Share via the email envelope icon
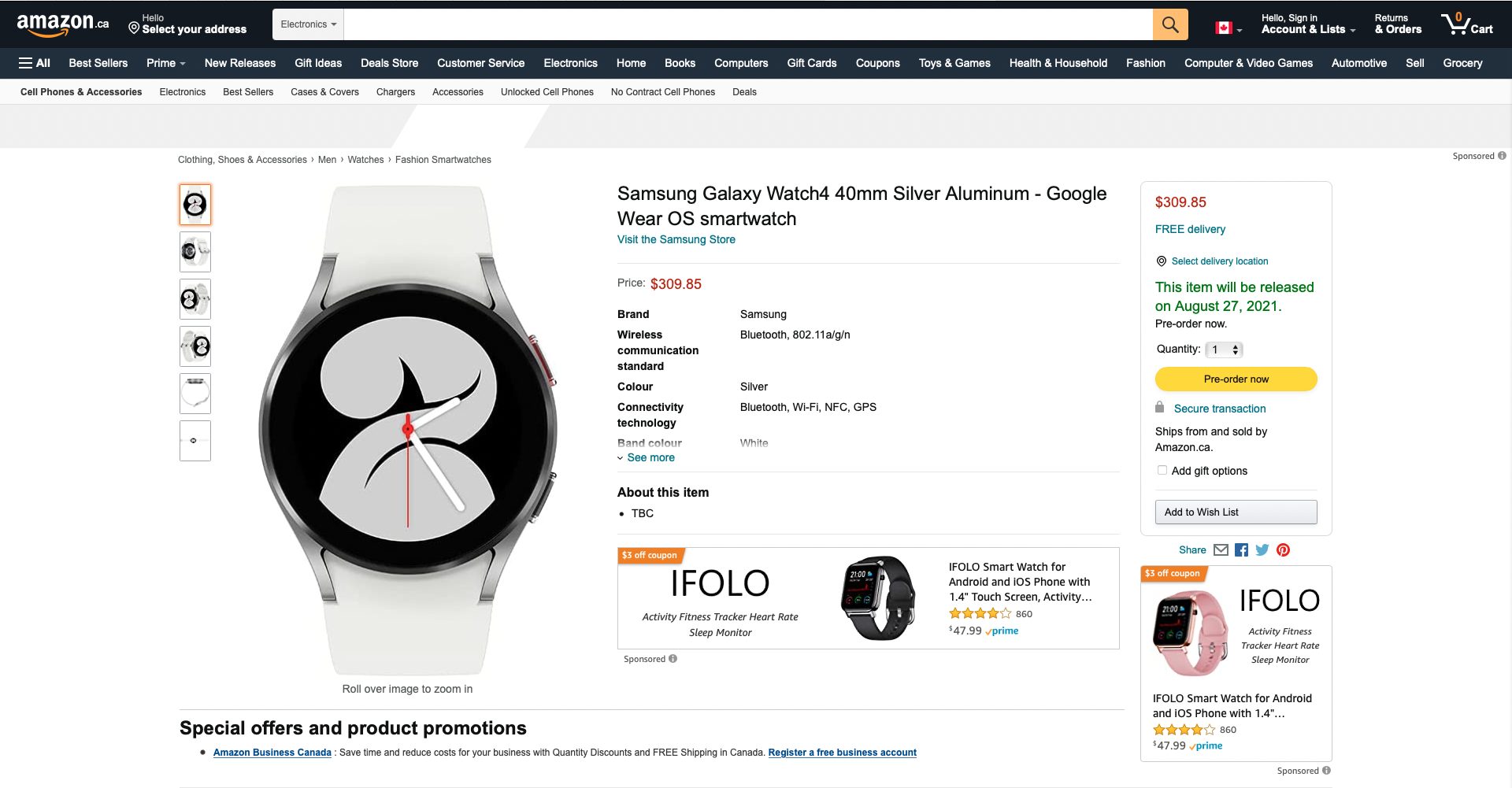Image resolution: width=1512 pixels, height=788 pixels. pyautogui.click(x=1221, y=550)
